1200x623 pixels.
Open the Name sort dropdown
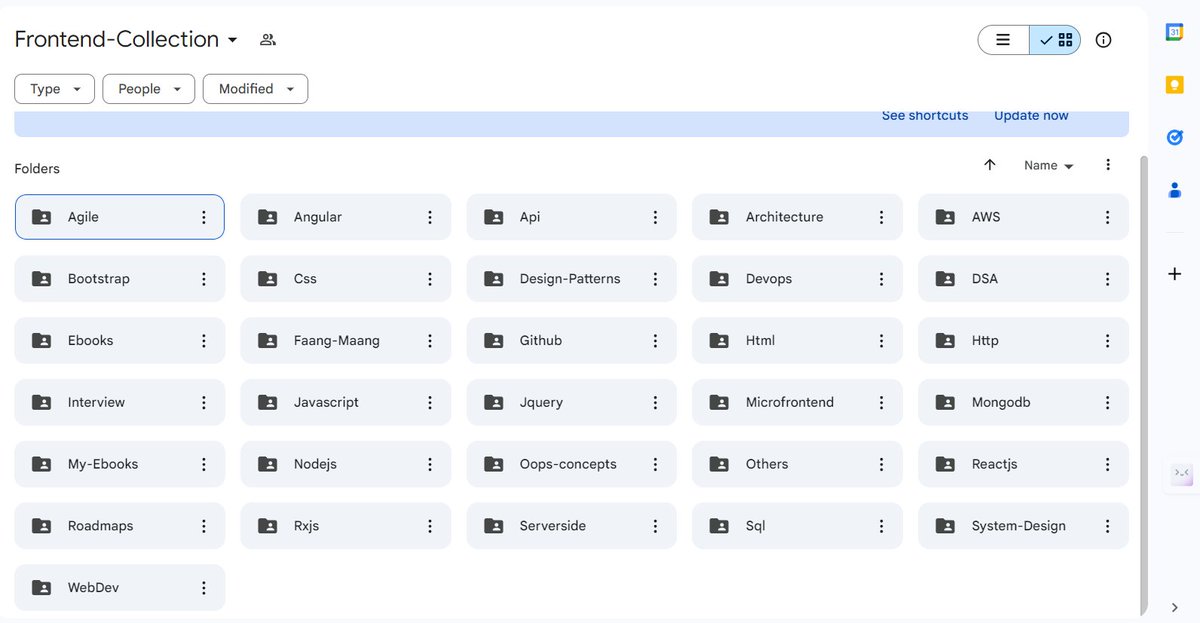click(x=1048, y=165)
